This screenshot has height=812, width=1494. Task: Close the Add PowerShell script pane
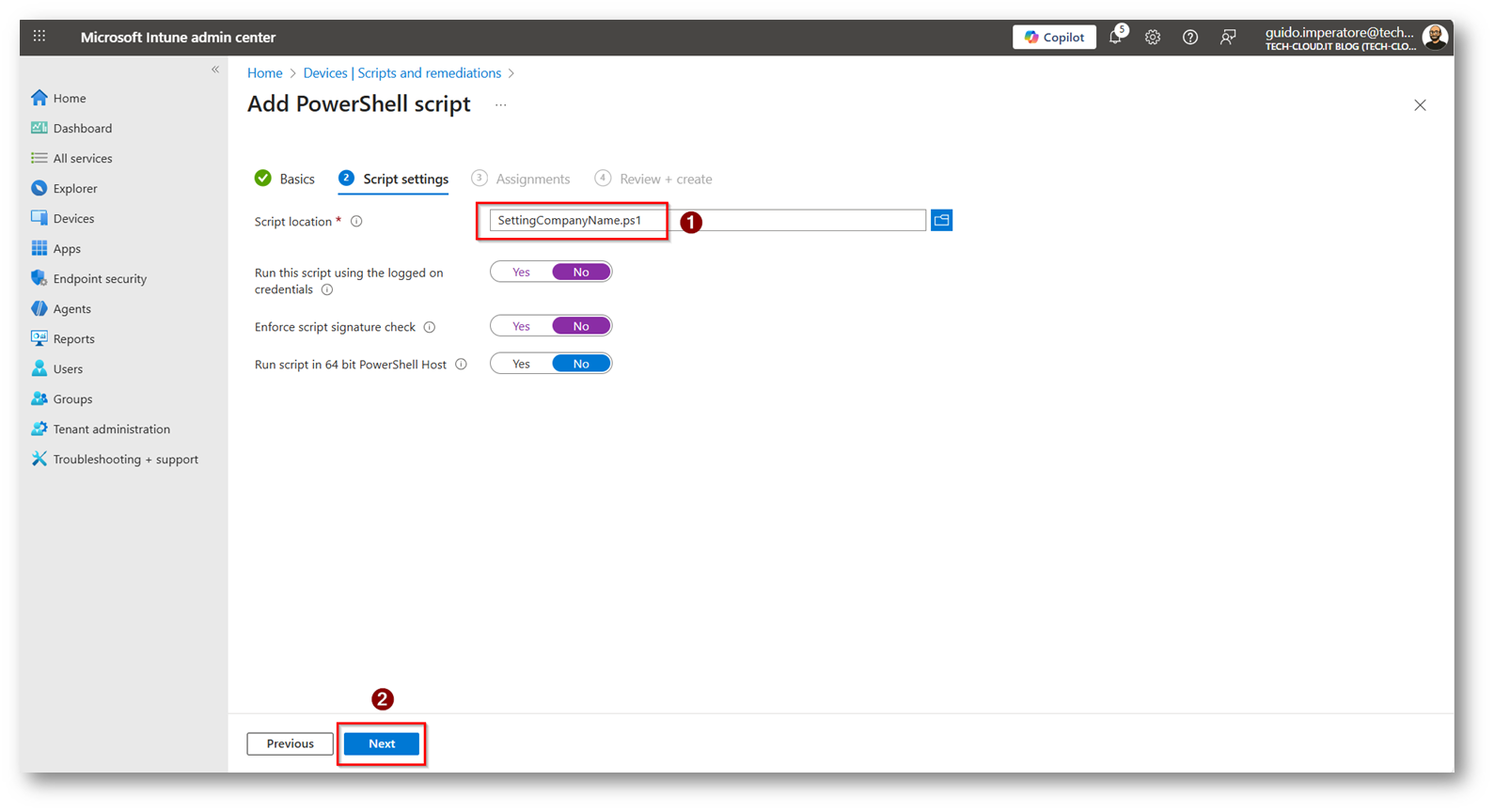pyautogui.click(x=1420, y=105)
